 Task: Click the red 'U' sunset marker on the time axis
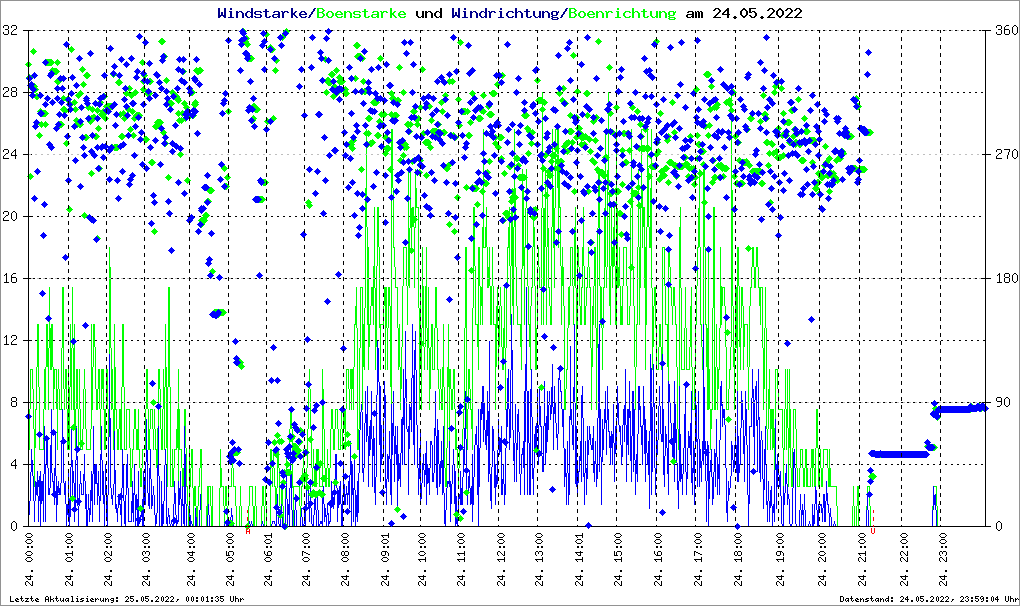[x=873, y=531]
